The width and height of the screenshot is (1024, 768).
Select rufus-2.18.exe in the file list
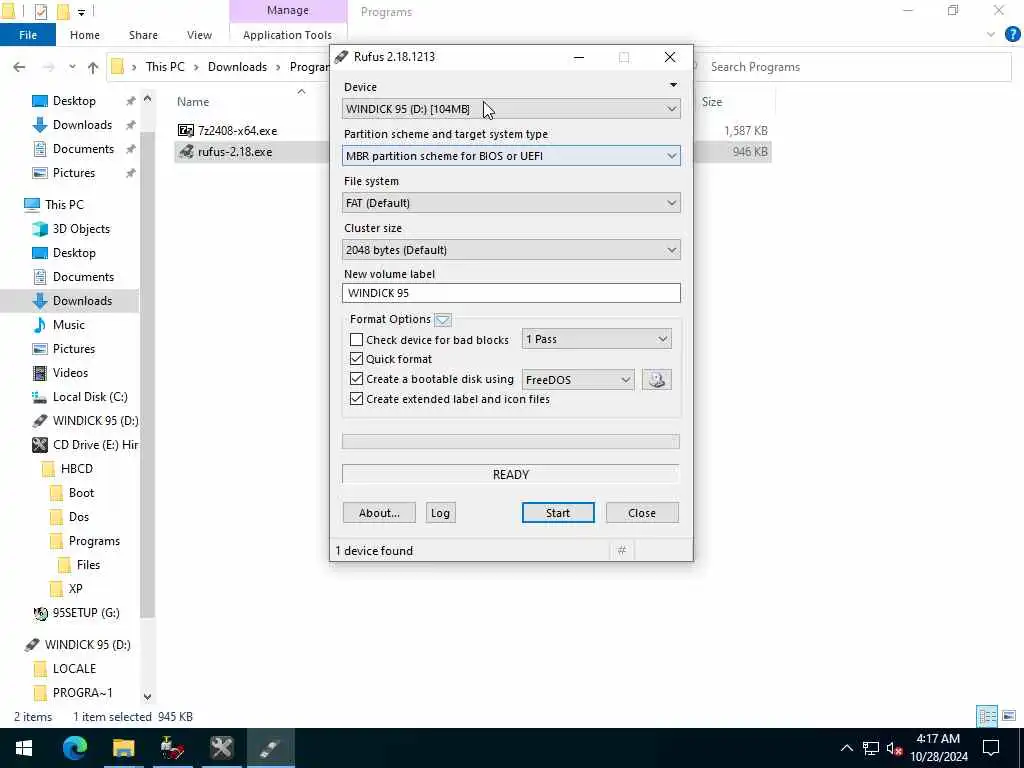pyautogui.click(x=235, y=152)
